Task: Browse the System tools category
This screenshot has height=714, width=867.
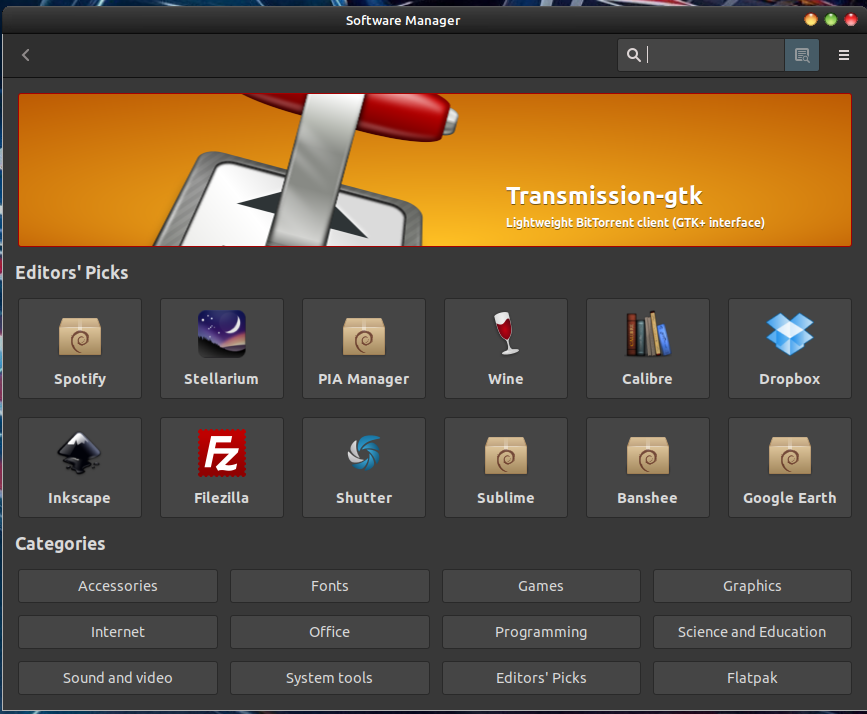Action: pyautogui.click(x=330, y=677)
